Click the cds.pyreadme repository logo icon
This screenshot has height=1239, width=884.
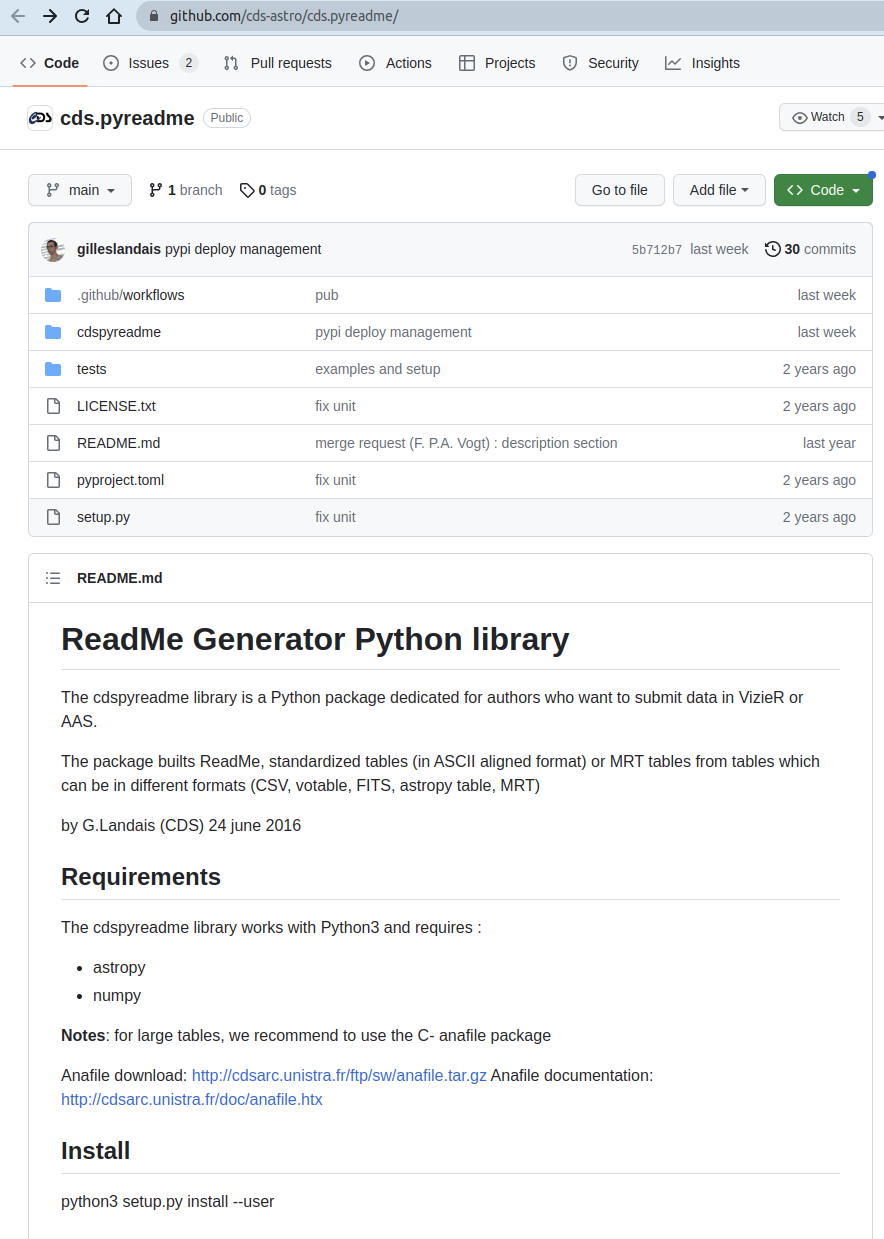(40, 118)
